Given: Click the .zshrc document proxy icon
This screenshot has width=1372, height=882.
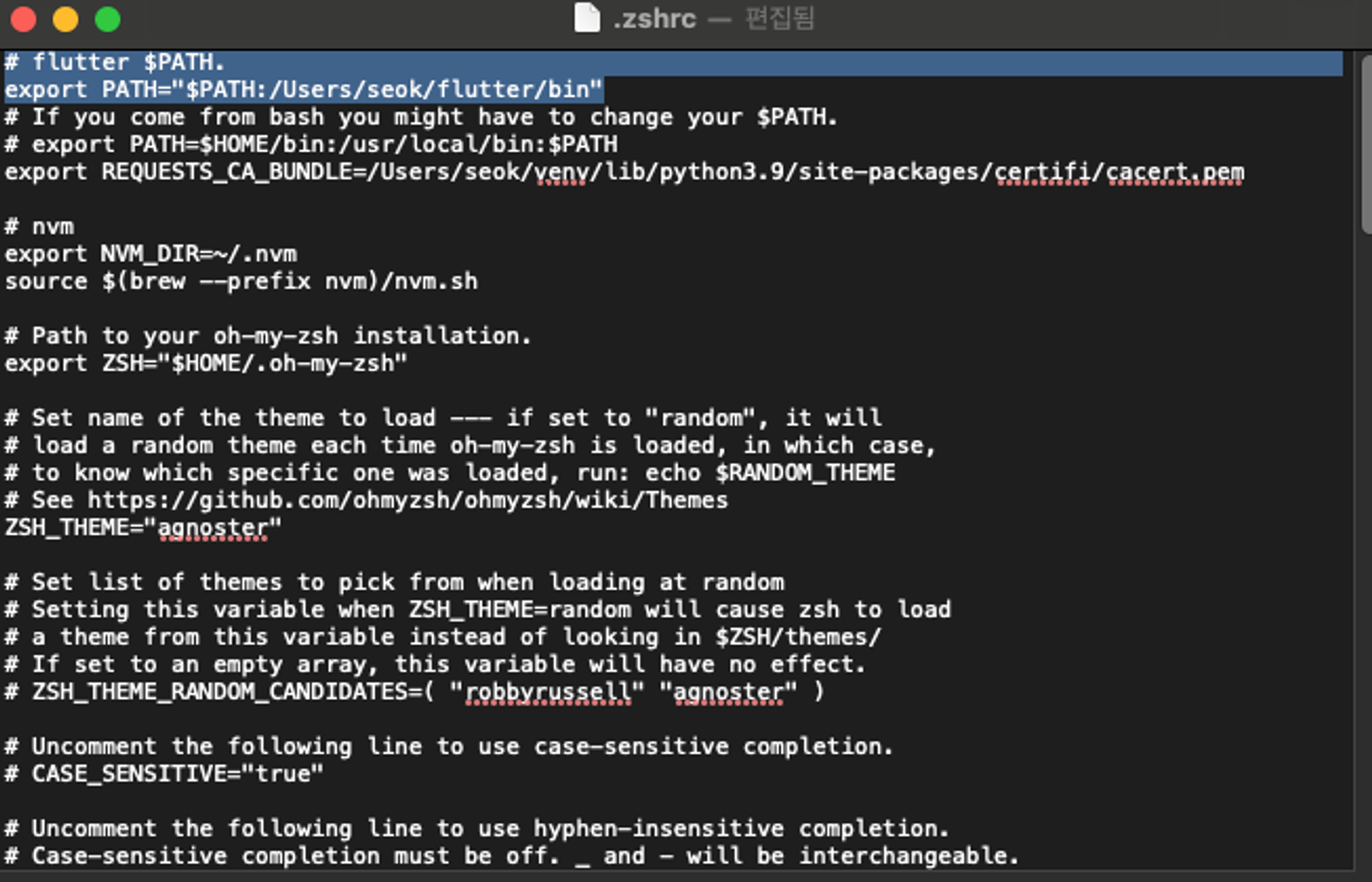Looking at the screenshot, I should pos(587,18).
